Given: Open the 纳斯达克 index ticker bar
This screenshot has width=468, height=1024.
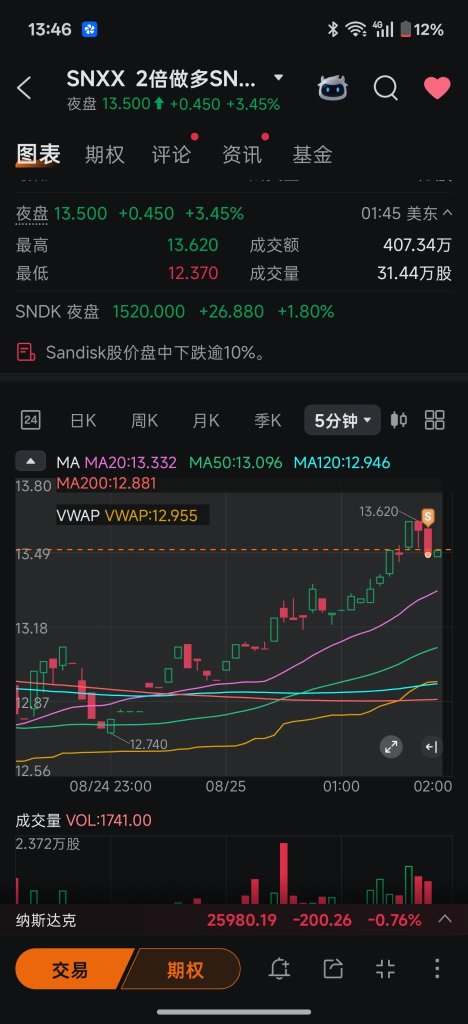Looking at the screenshot, I should click(x=234, y=920).
